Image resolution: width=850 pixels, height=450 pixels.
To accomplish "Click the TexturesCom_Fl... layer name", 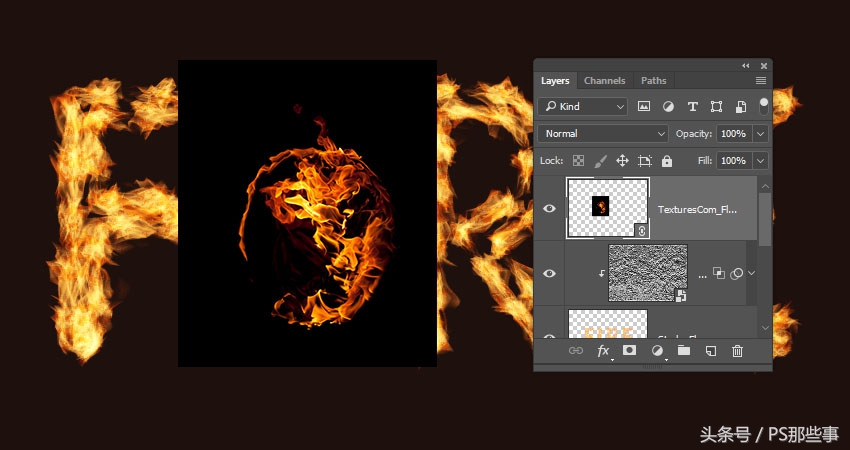I will click(x=698, y=210).
